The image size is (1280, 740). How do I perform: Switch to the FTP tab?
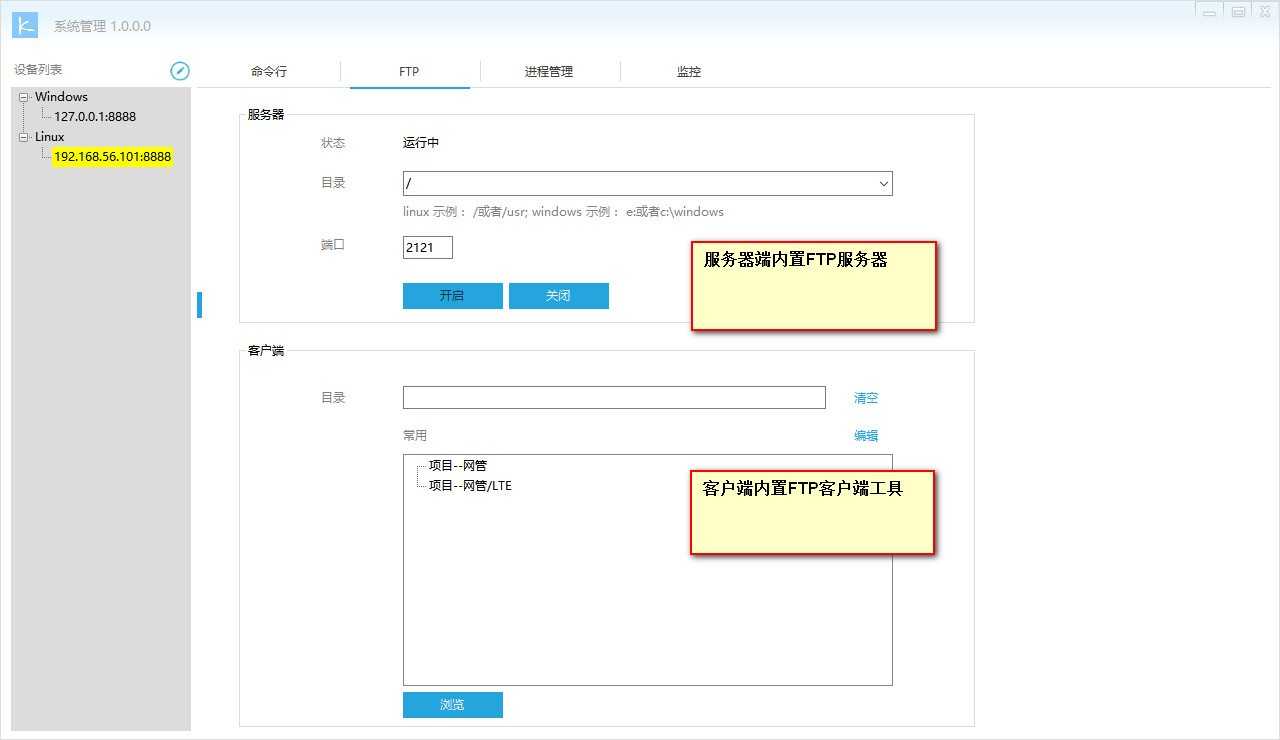(409, 72)
